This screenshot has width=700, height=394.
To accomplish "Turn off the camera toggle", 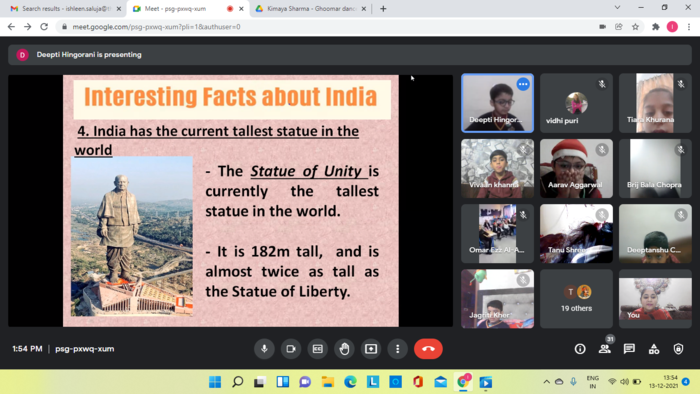I will pyautogui.click(x=291, y=349).
